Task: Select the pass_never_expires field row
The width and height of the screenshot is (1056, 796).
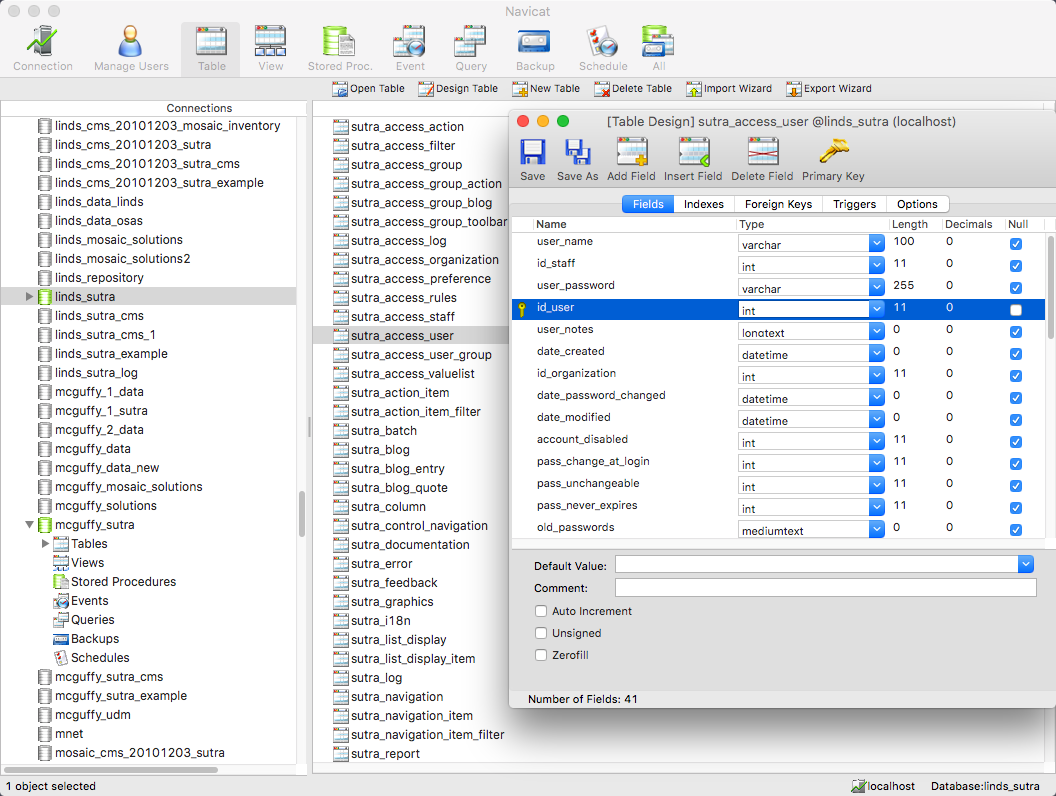Action: click(x=779, y=506)
